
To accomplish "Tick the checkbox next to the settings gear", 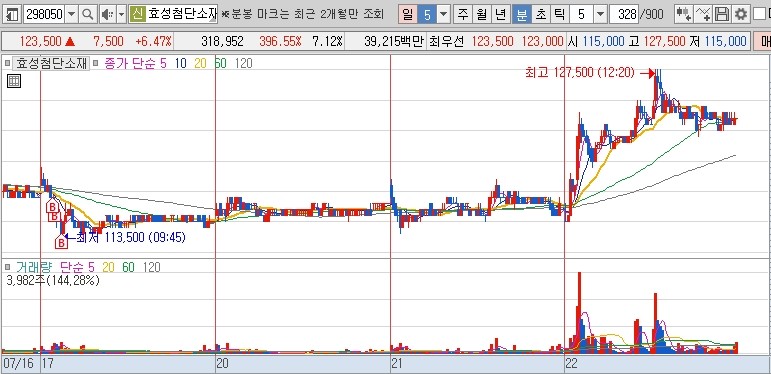I will [759, 14].
